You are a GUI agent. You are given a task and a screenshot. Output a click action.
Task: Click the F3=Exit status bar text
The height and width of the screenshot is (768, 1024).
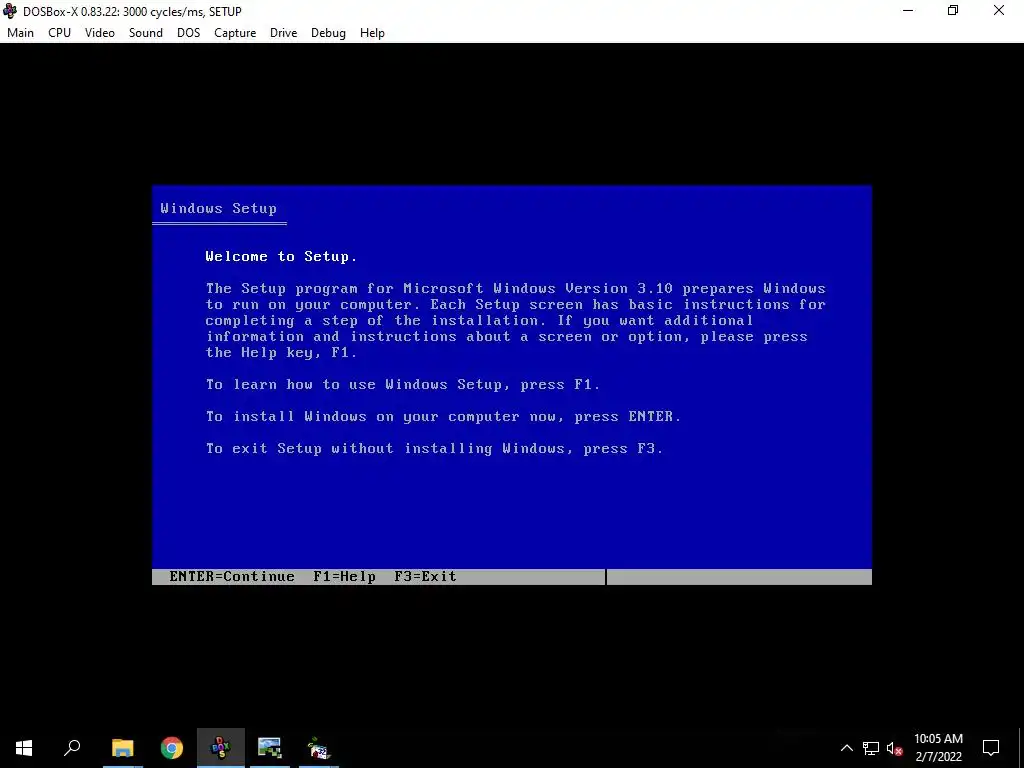[425, 577]
